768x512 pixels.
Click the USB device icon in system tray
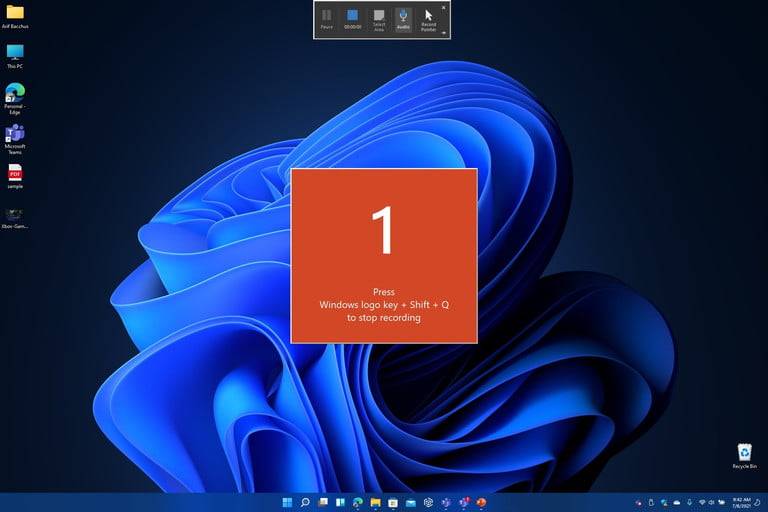click(x=651, y=503)
